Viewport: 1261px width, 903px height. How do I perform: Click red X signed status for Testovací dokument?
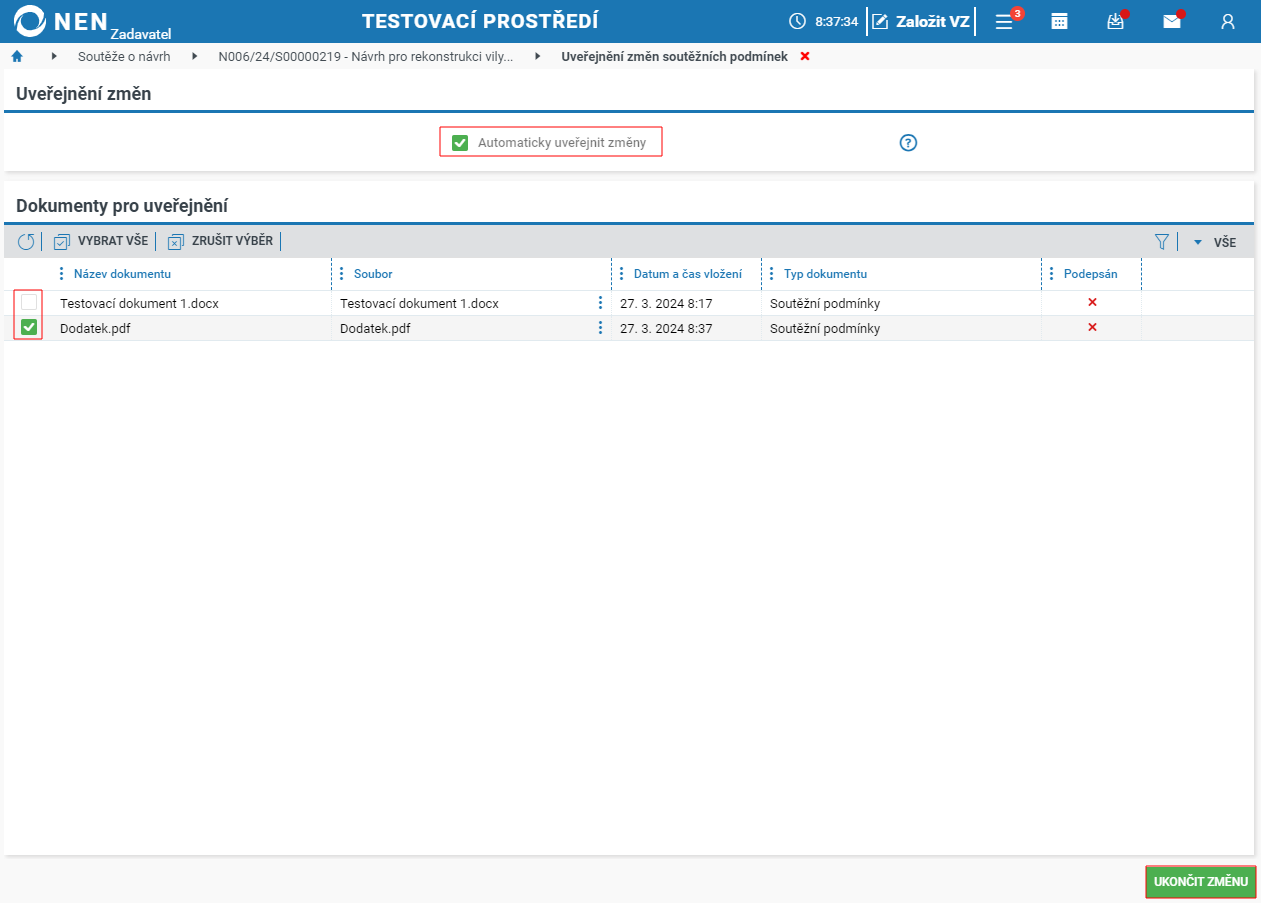[x=1092, y=303]
